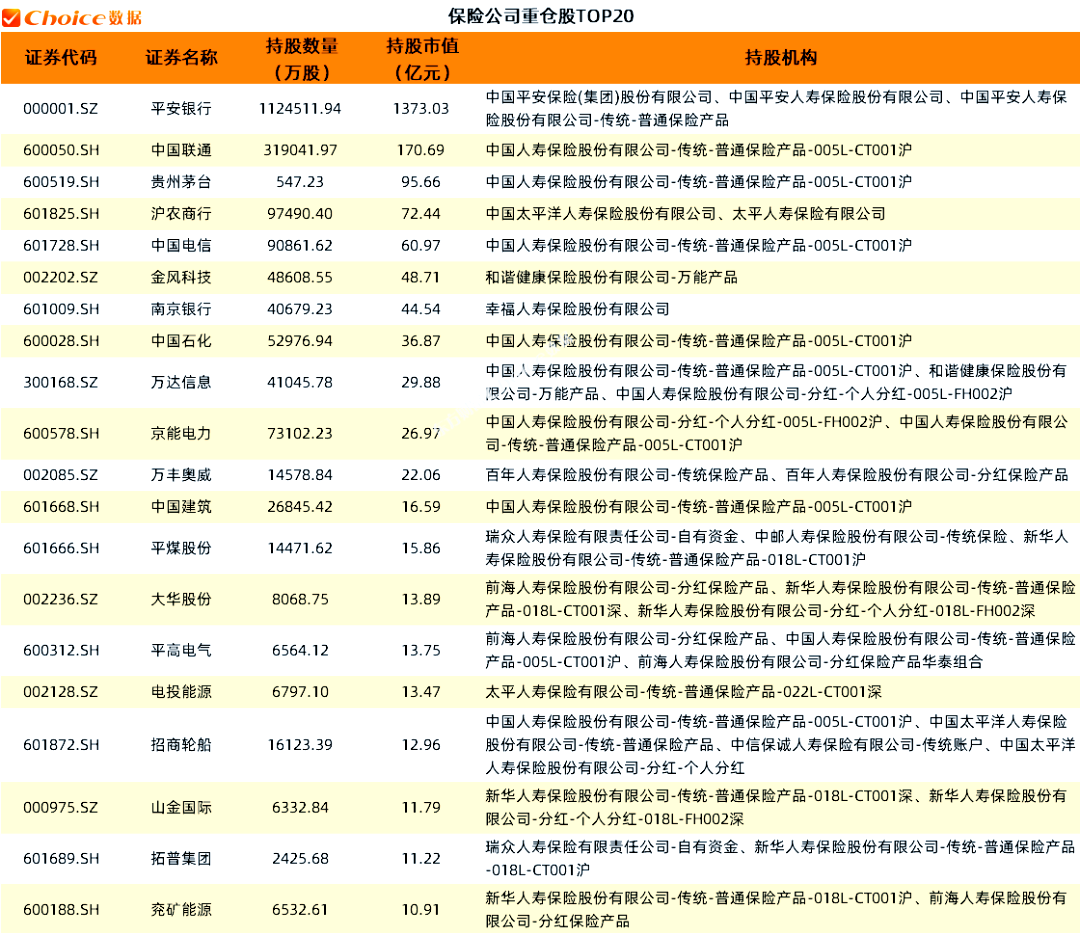1080x933 pixels.
Task: Select code 601666.SH
Action: 61,548
